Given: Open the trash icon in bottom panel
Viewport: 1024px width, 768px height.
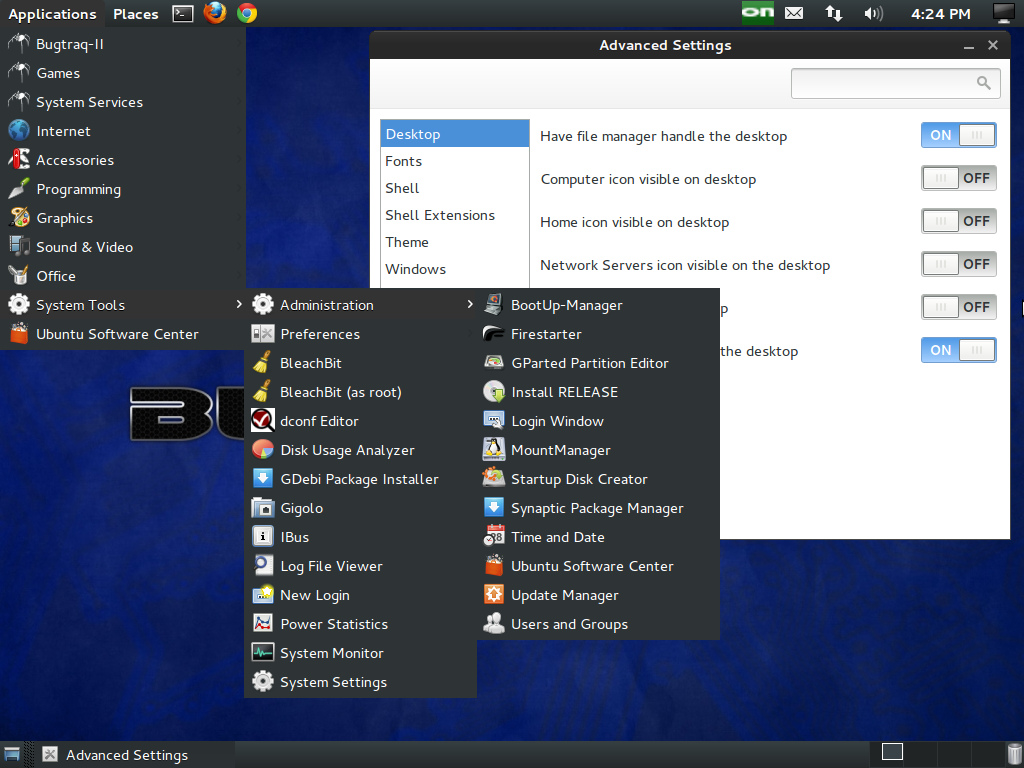Looking at the screenshot, I should (1014, 754).
